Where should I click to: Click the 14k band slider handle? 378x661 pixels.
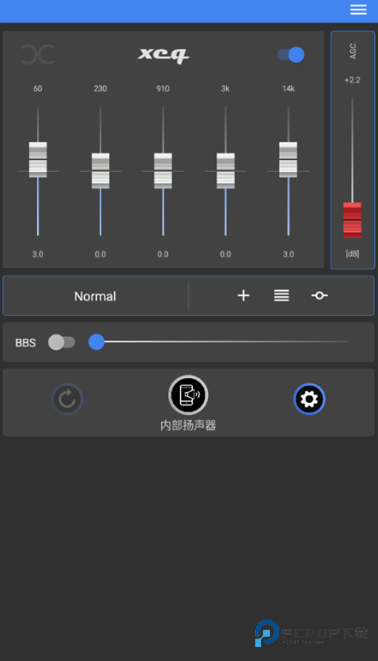click(288, 160)
